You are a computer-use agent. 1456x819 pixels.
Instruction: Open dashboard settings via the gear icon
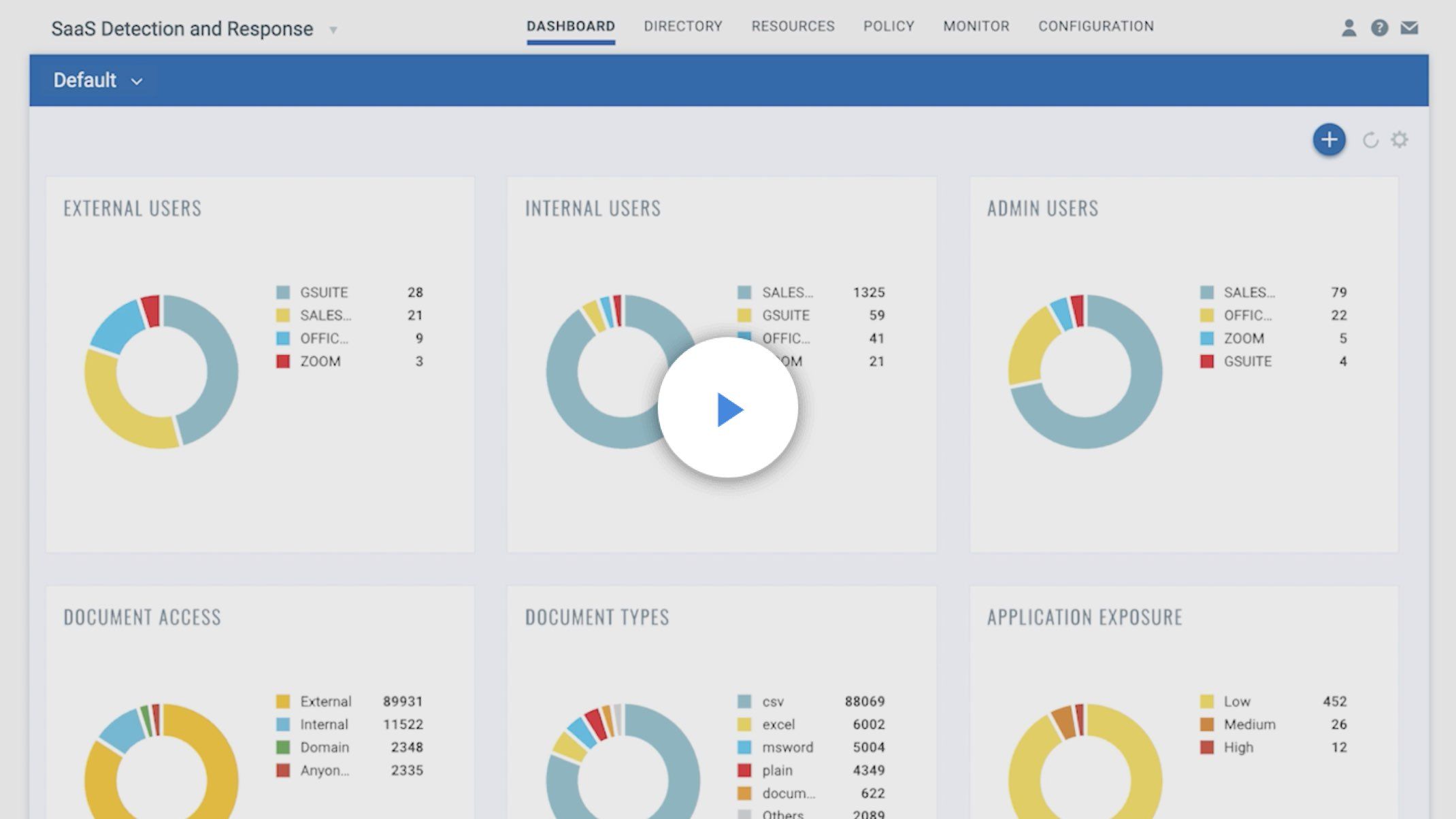click(x=1400, y=139)
